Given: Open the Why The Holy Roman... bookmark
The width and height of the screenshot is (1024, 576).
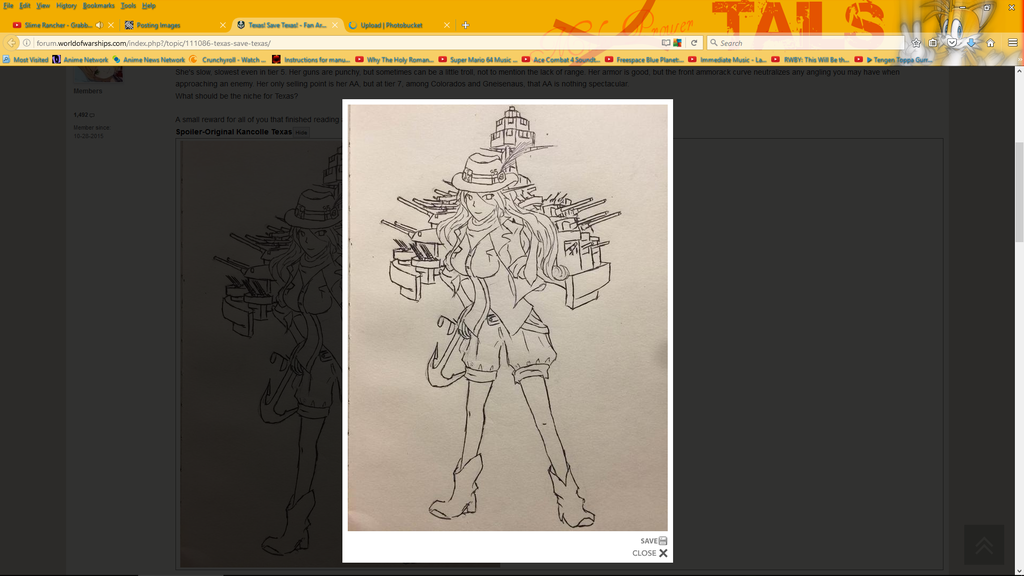Looking at the screenshot, I should tap(394, 60).
